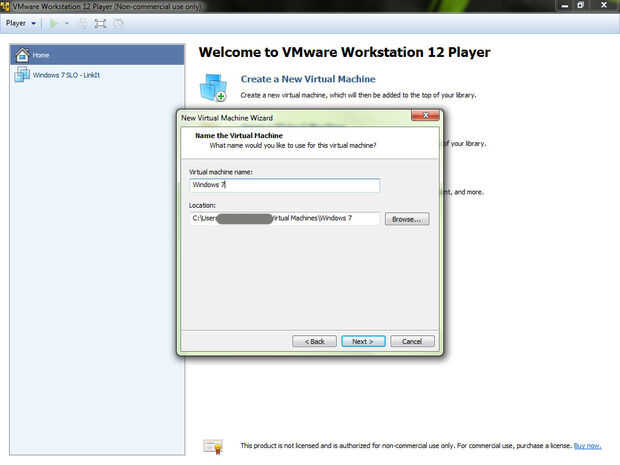Cancel the New Virtual Machine Wizard
The image size is (620, 465).
[x=412, y=341]
